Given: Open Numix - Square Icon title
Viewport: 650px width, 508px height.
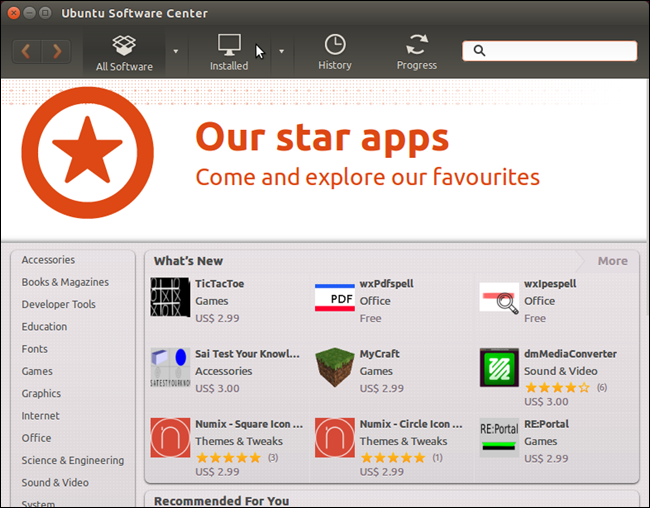Looking at the screenshot, I should [x=249, y=424].
